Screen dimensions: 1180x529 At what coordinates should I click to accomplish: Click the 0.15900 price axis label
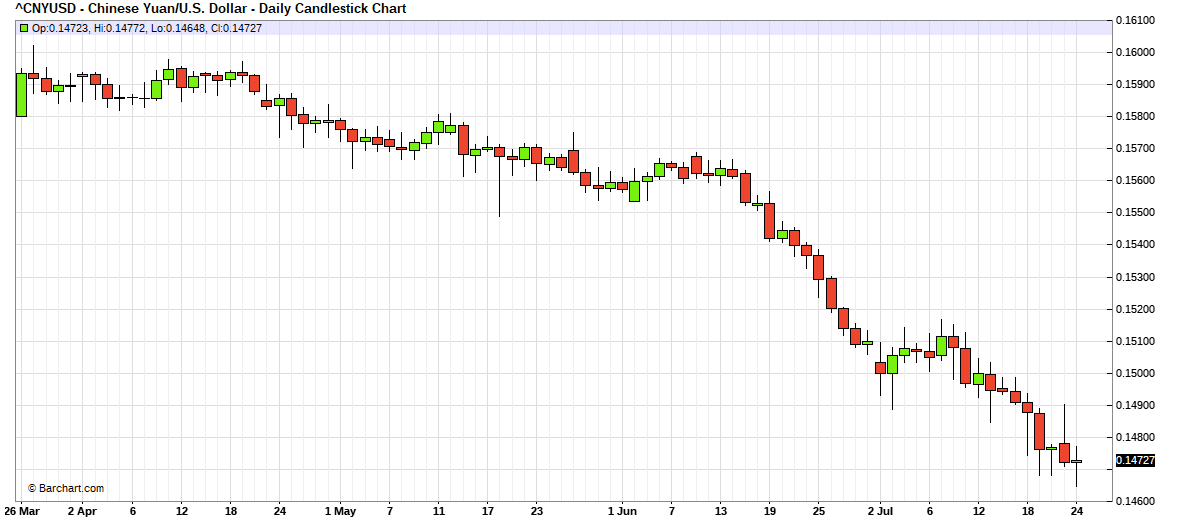click(x=1134, y=84)
